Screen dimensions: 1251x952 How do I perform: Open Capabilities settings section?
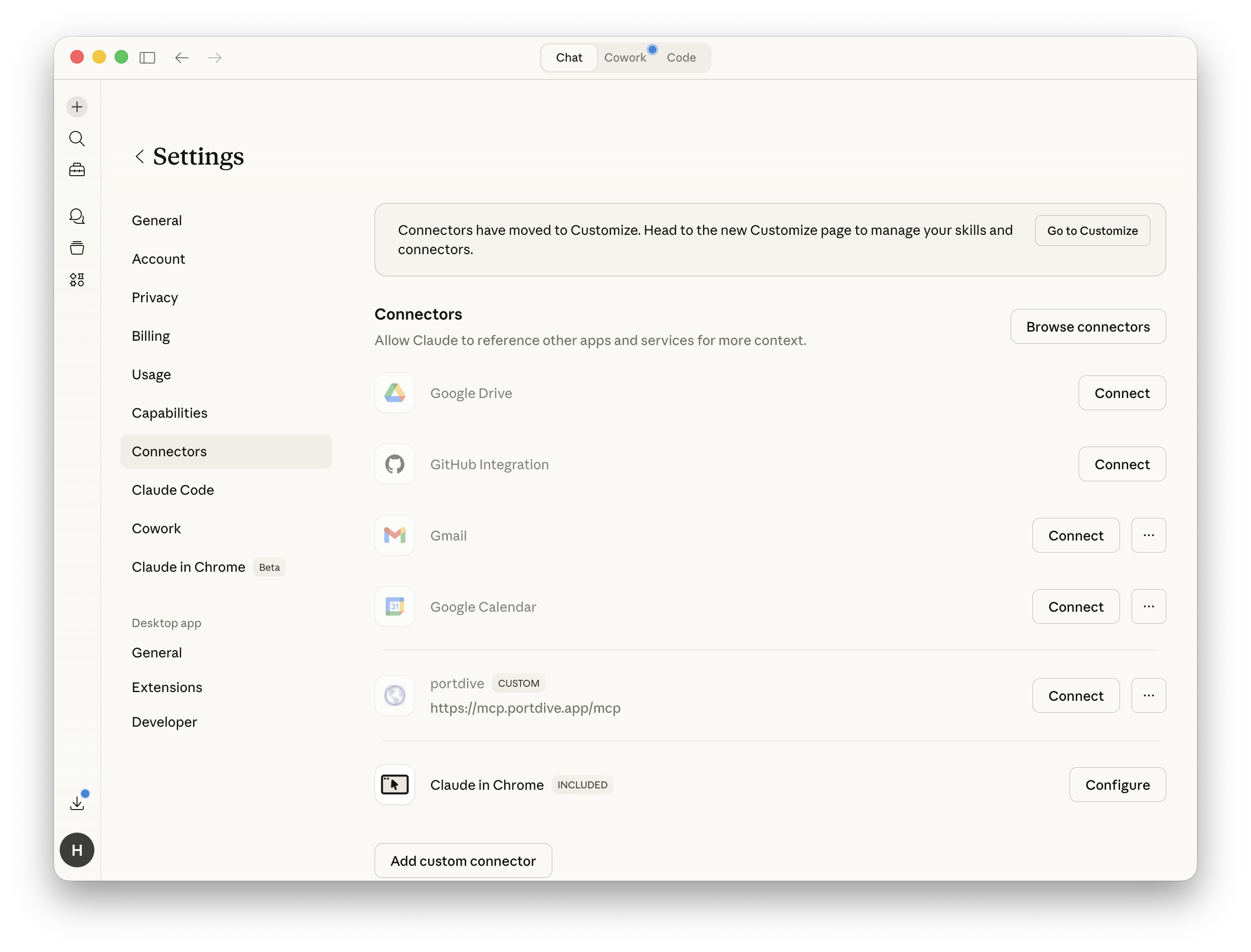click(226, 413)
